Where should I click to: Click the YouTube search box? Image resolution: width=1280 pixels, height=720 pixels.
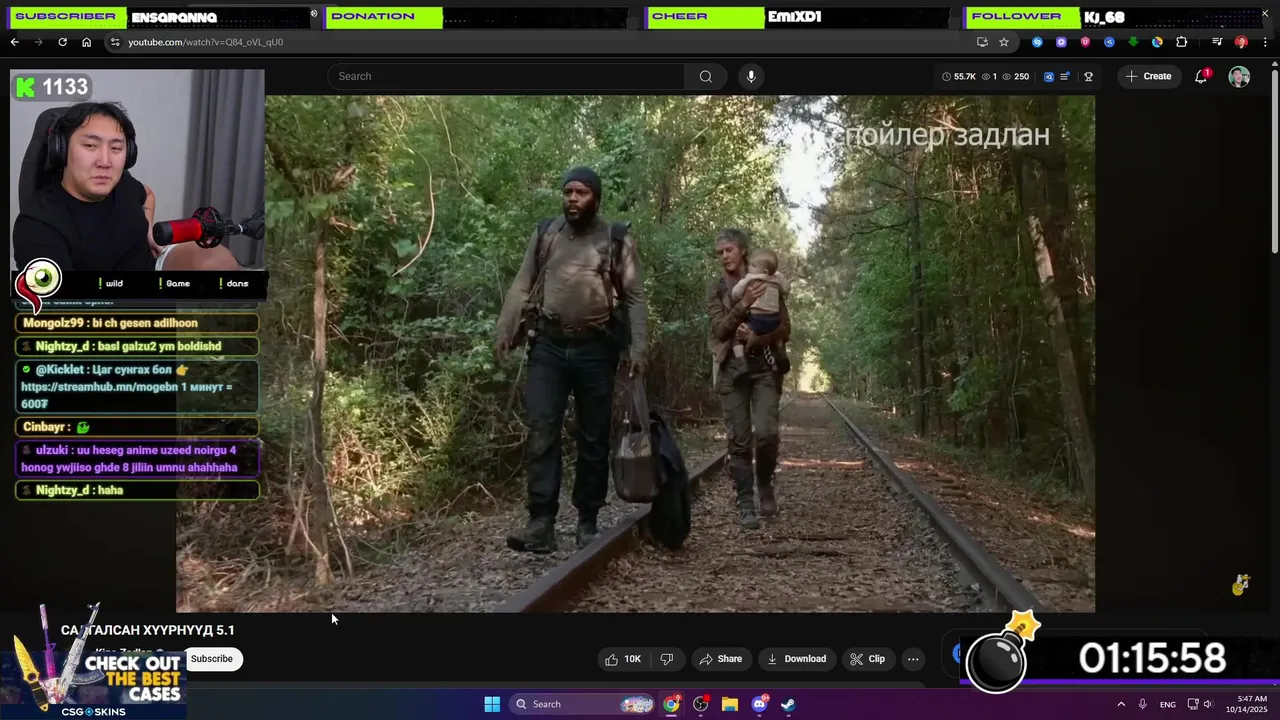(x=507, y=76)
